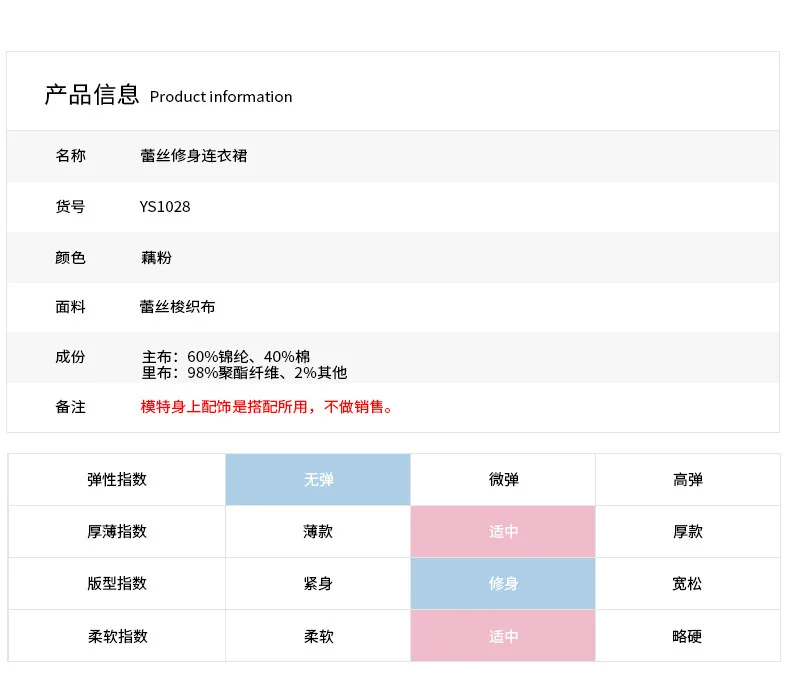Click the 略硬 cell

click(688, 636)
